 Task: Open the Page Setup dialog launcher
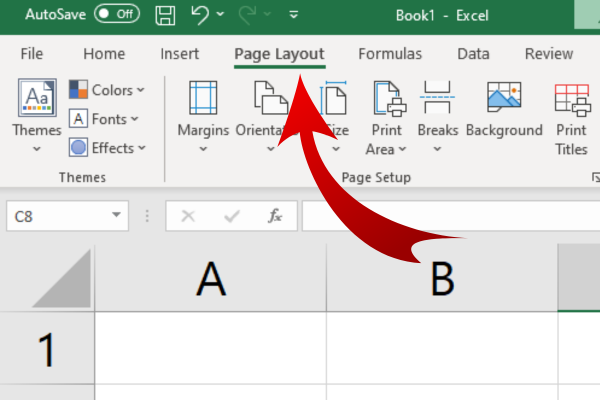tap(595, 177)
